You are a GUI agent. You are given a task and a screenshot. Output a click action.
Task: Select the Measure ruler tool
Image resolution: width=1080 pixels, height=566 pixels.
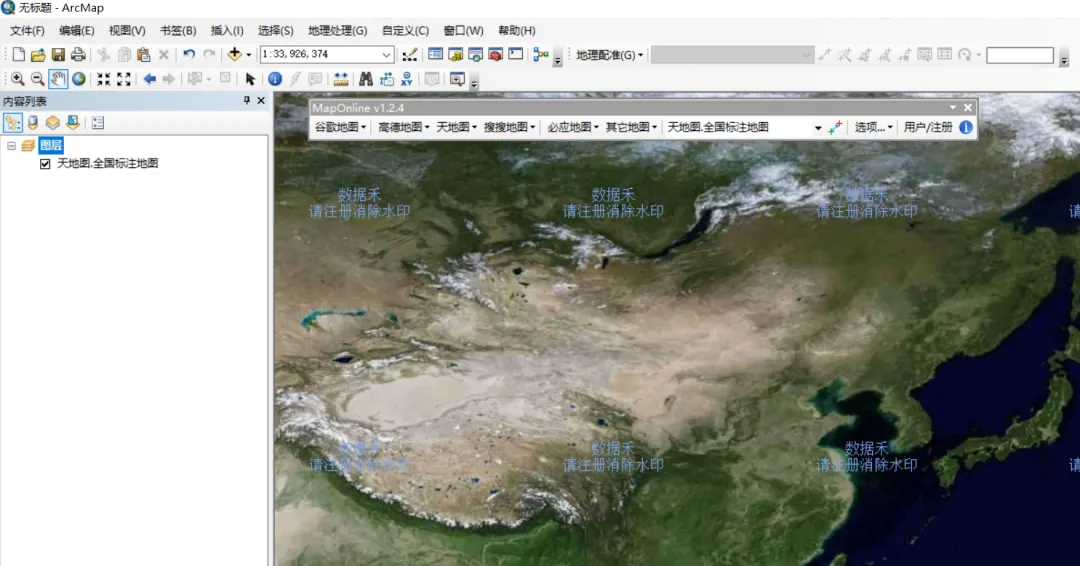point(340,79)
